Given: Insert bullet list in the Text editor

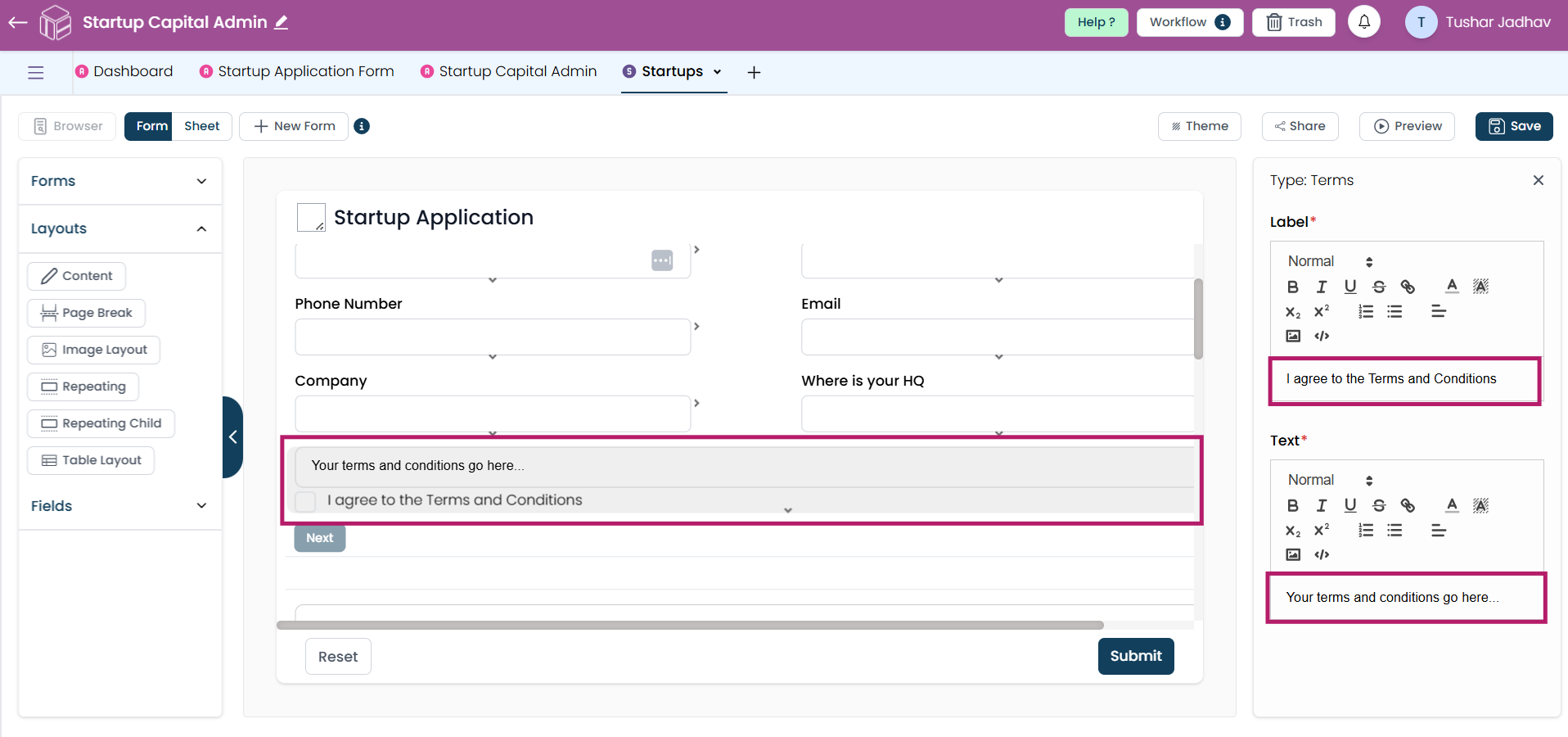Looking at the screenshot, I should tap(1395, 531).
